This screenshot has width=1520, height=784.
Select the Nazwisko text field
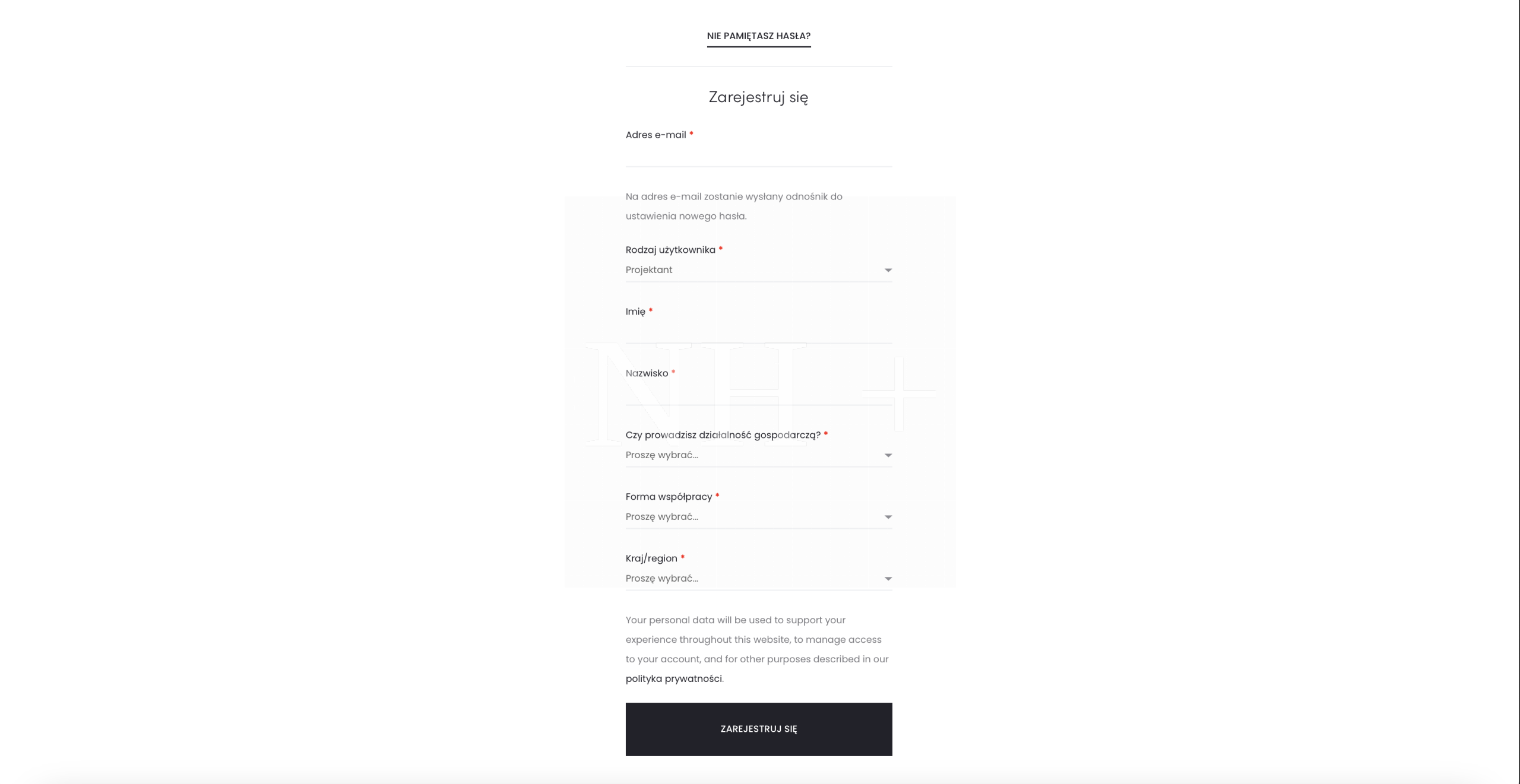click(x=758, y=394)
